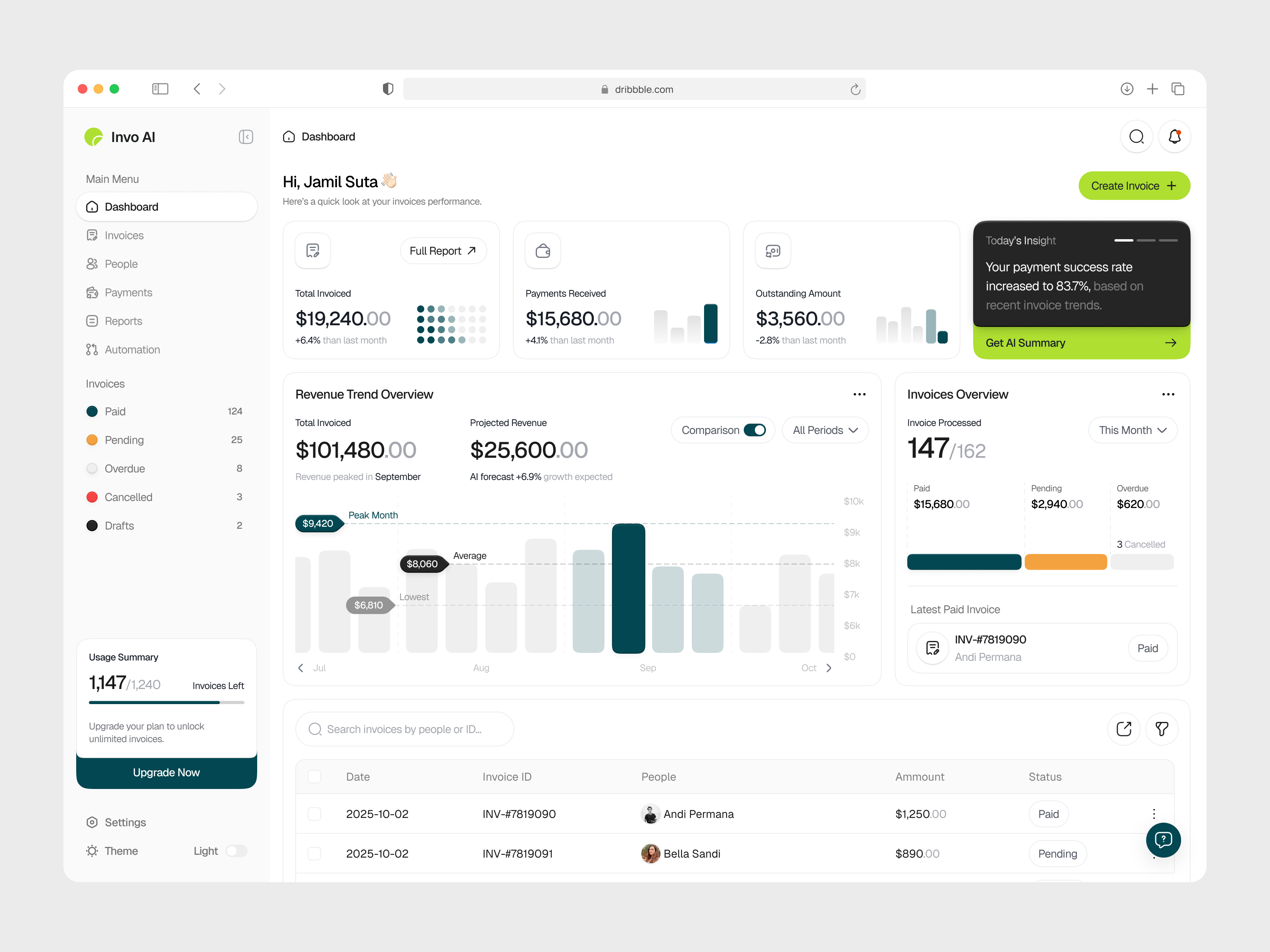1270x952 pixels.
Task: Select People in the sidebar menu
Action: pos(121,263)
